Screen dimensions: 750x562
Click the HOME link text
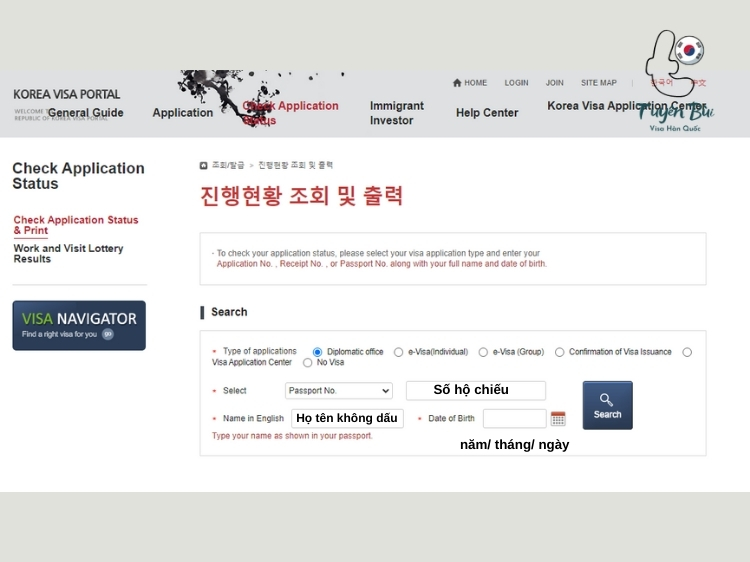475,83
